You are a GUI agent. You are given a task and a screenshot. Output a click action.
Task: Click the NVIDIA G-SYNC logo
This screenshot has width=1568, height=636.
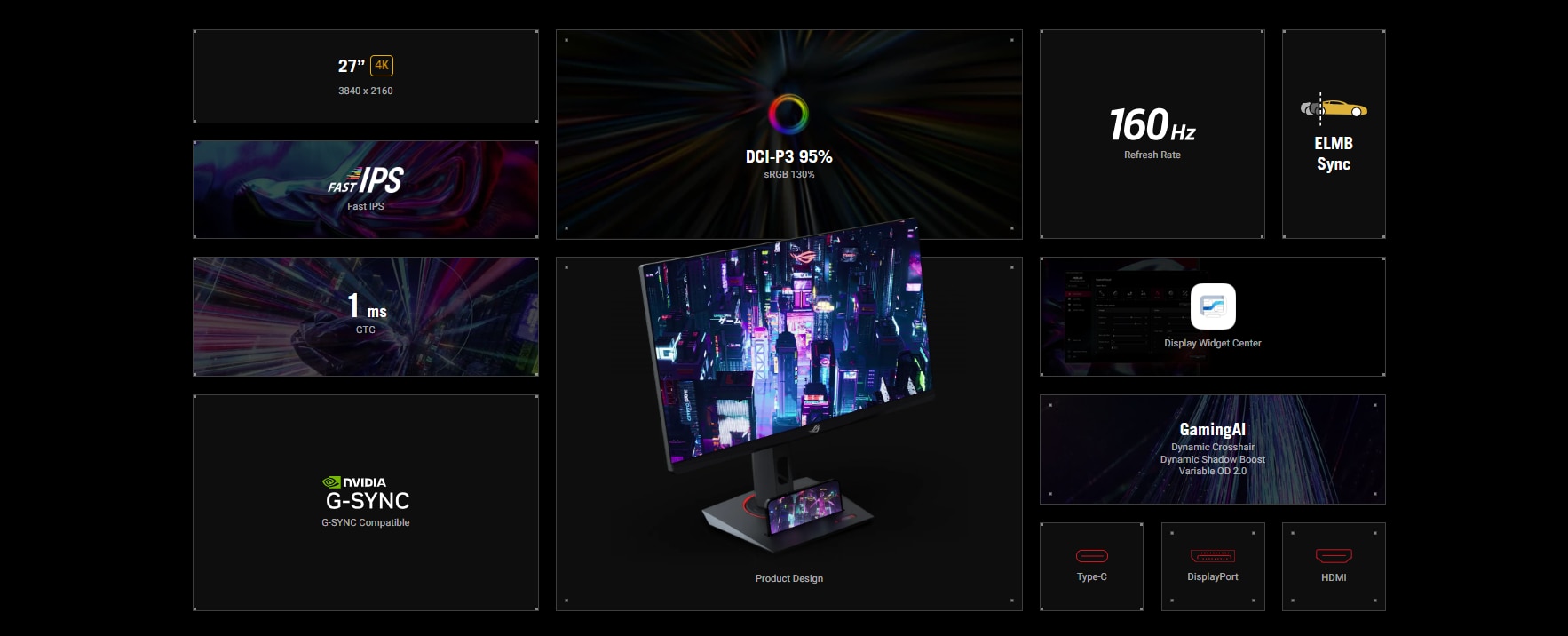coord(366,494)
